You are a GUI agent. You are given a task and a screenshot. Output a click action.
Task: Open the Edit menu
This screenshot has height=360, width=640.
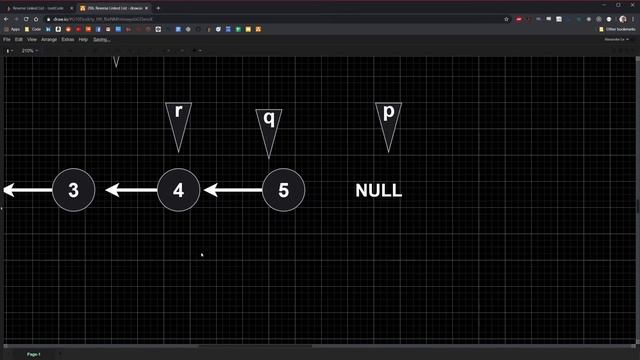19,40
